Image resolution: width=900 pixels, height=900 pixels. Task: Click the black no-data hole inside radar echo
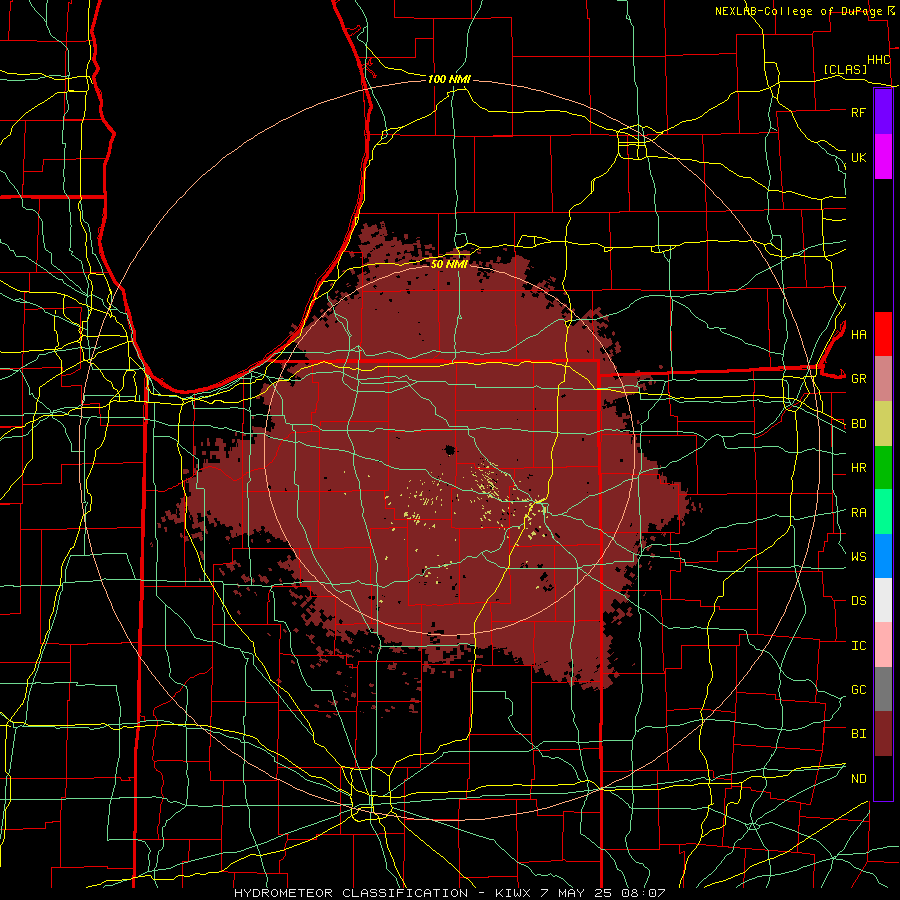pyautogui.click(x=449, y=450)
